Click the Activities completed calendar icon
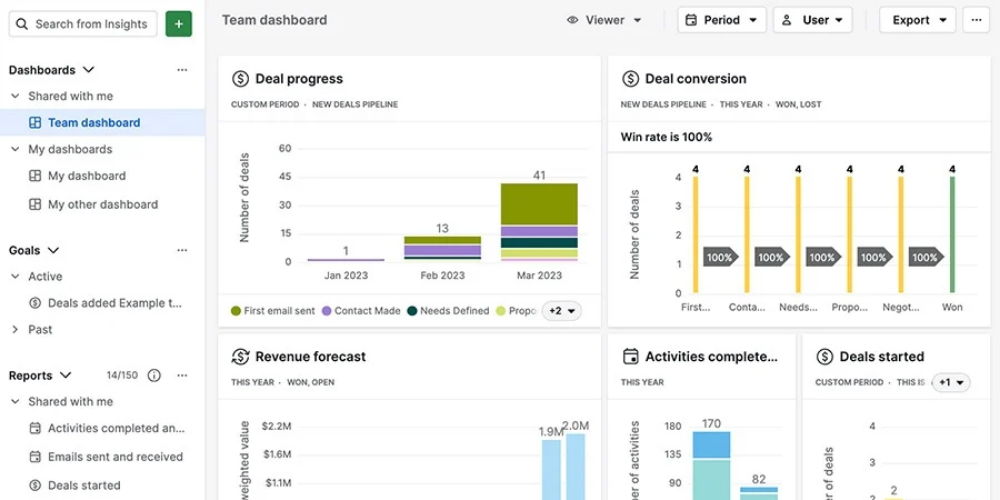This screenshot has height=500, width=1000. click(x=630, y=357)
